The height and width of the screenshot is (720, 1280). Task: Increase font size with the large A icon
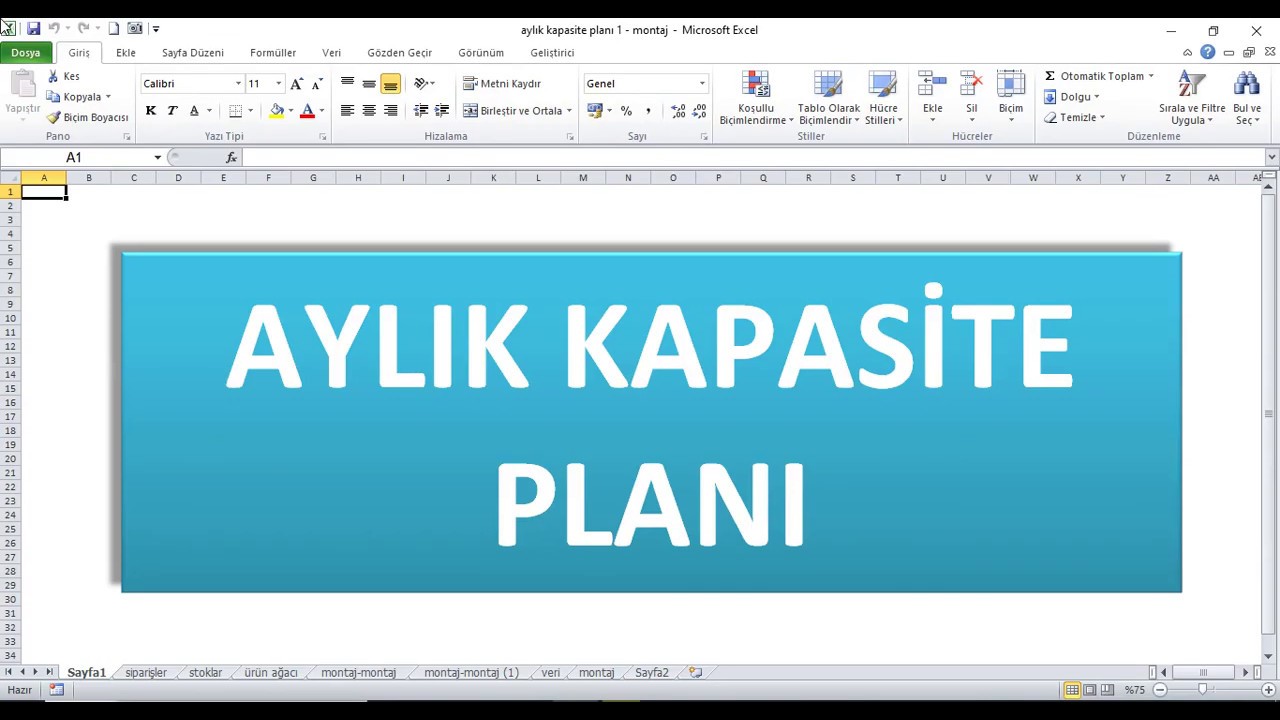point(296,84)
